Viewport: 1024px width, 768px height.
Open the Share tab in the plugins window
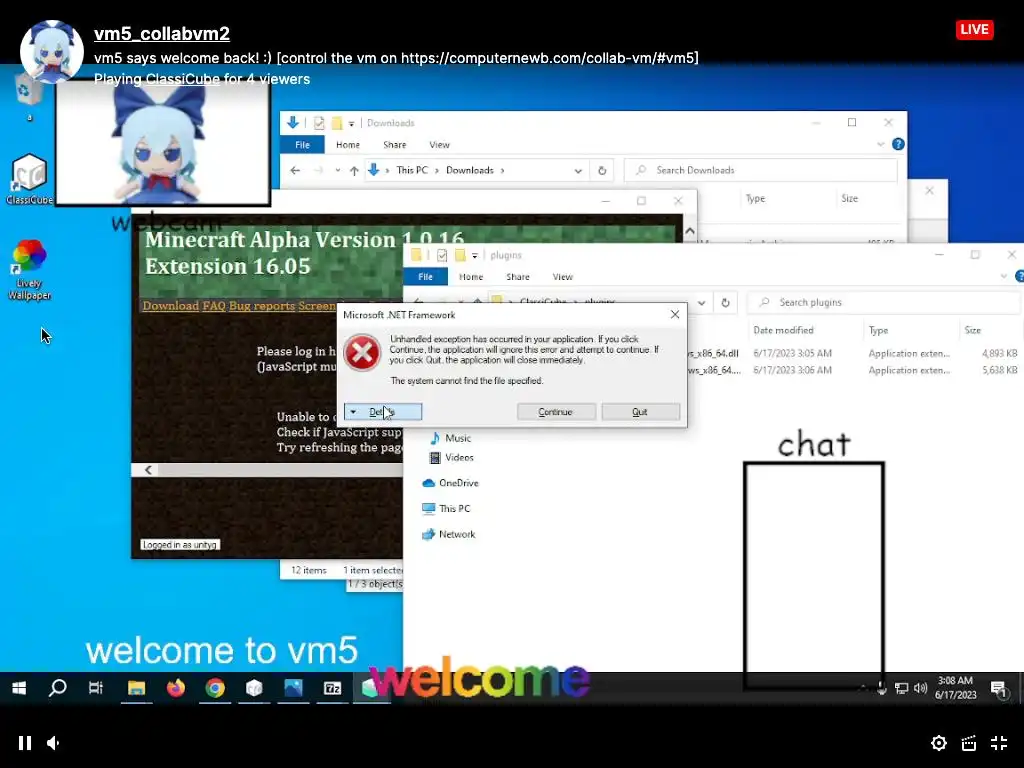tap(518, 277)
